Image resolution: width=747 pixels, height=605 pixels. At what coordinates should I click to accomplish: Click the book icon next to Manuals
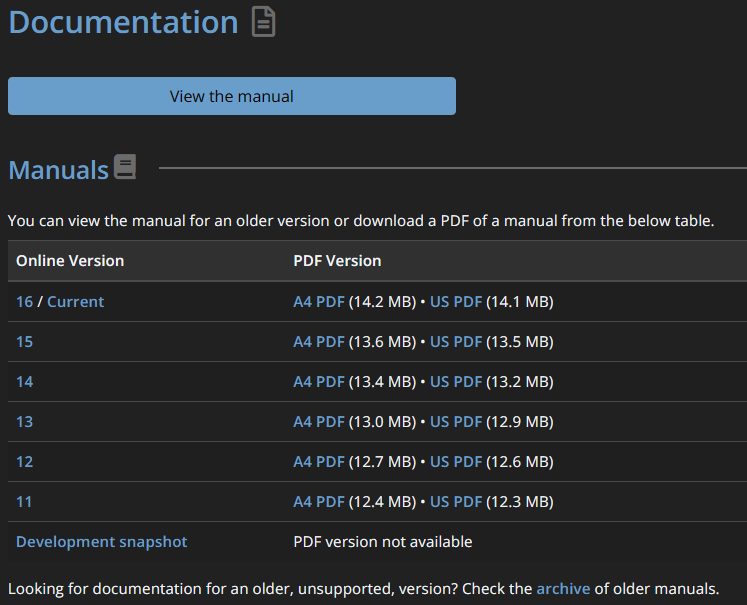[125, 167]
